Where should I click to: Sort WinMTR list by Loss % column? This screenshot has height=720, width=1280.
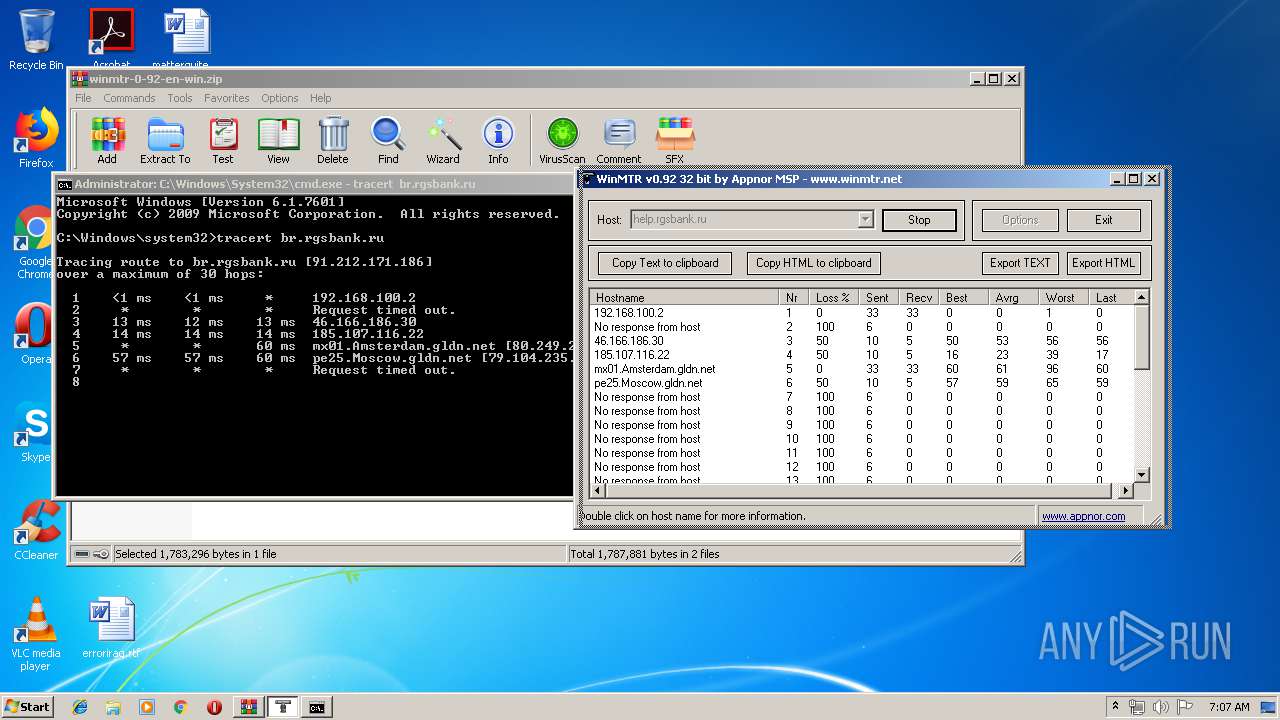[836, 297]
